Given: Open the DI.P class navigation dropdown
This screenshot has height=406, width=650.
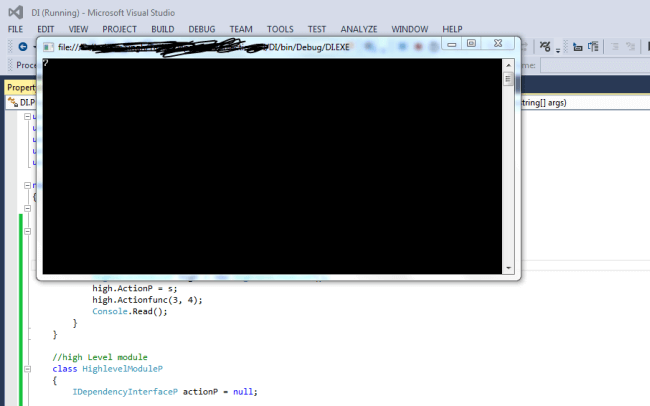Looking at the screenshot, I should pyautogui.click(x=22, y=102).
